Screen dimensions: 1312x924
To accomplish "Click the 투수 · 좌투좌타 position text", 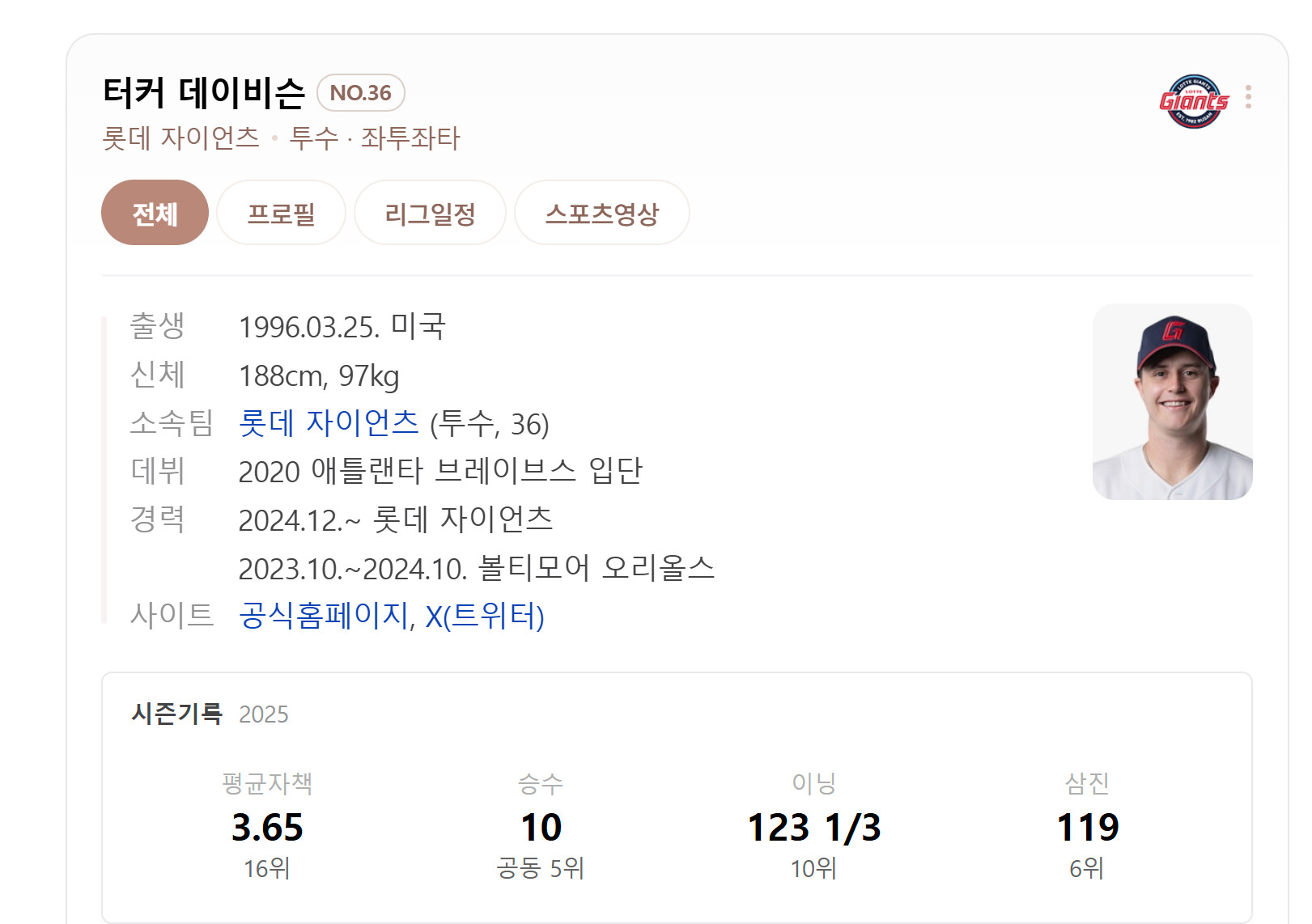I will click(x=375, y=138).
